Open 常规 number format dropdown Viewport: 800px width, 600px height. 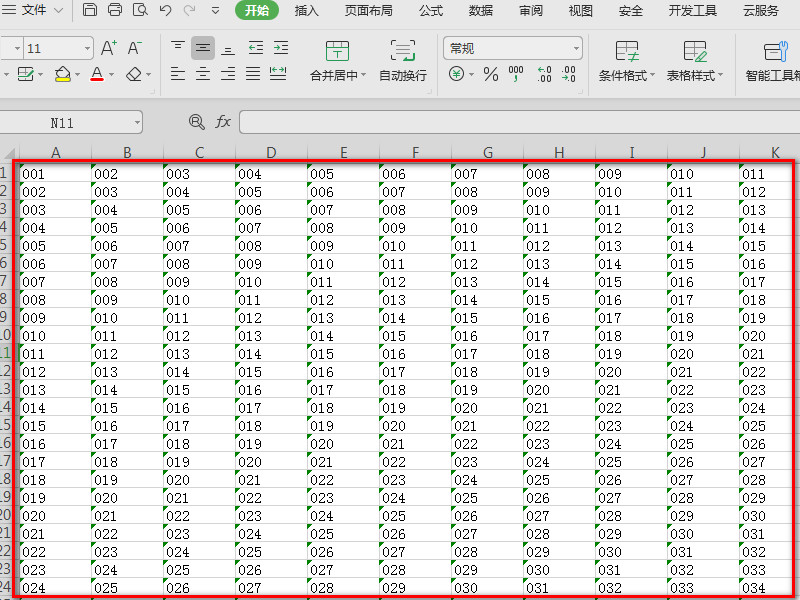(576, 48)
